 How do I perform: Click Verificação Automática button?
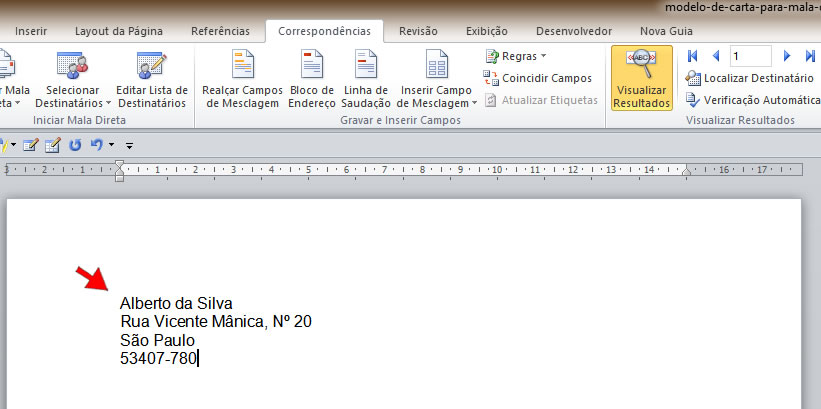click(752, 100)
